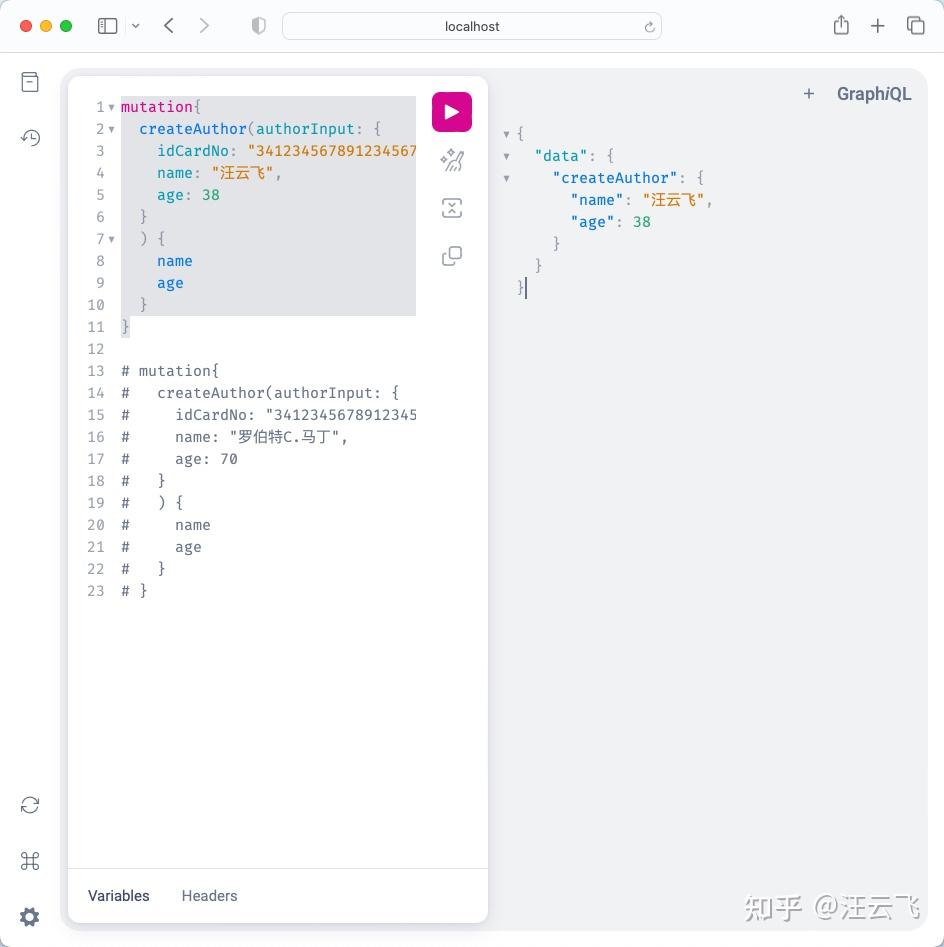The height and width of the screenshot is (947, 944).
Task: Re-fetch the GraphQL schema with refresh icon
Action: coord(29,805)
